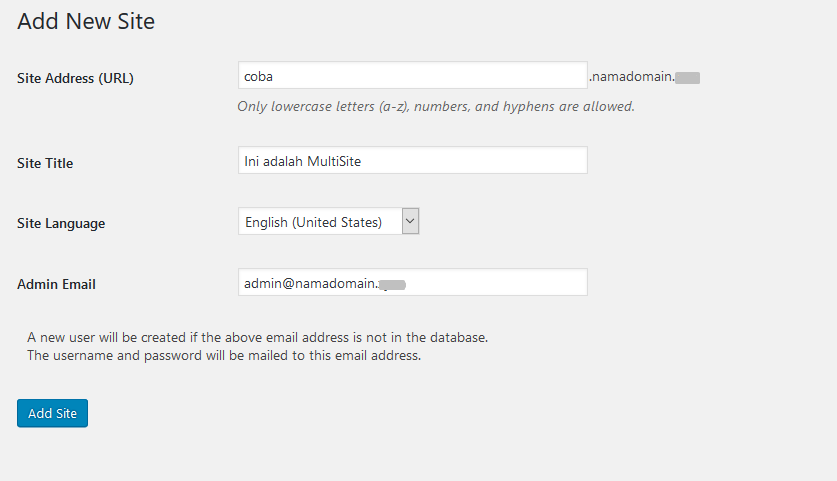Image resolution: width=837 pixels, height=481 pixels.
Task: Expand the Site Language dropdown arrow
Action: coord(410,222)
